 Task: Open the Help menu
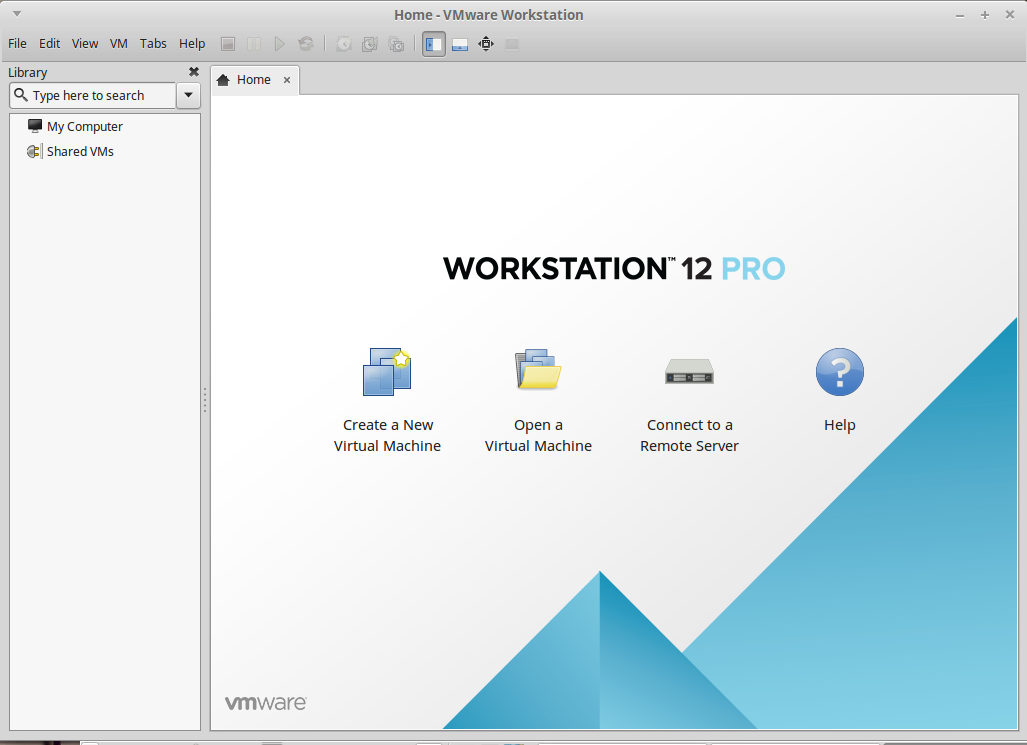[192, 43]
